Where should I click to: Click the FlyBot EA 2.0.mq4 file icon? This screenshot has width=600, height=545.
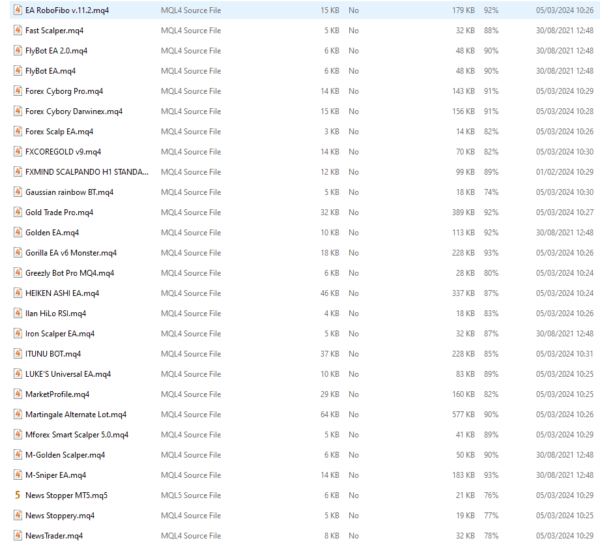click(x=18, y=51)
